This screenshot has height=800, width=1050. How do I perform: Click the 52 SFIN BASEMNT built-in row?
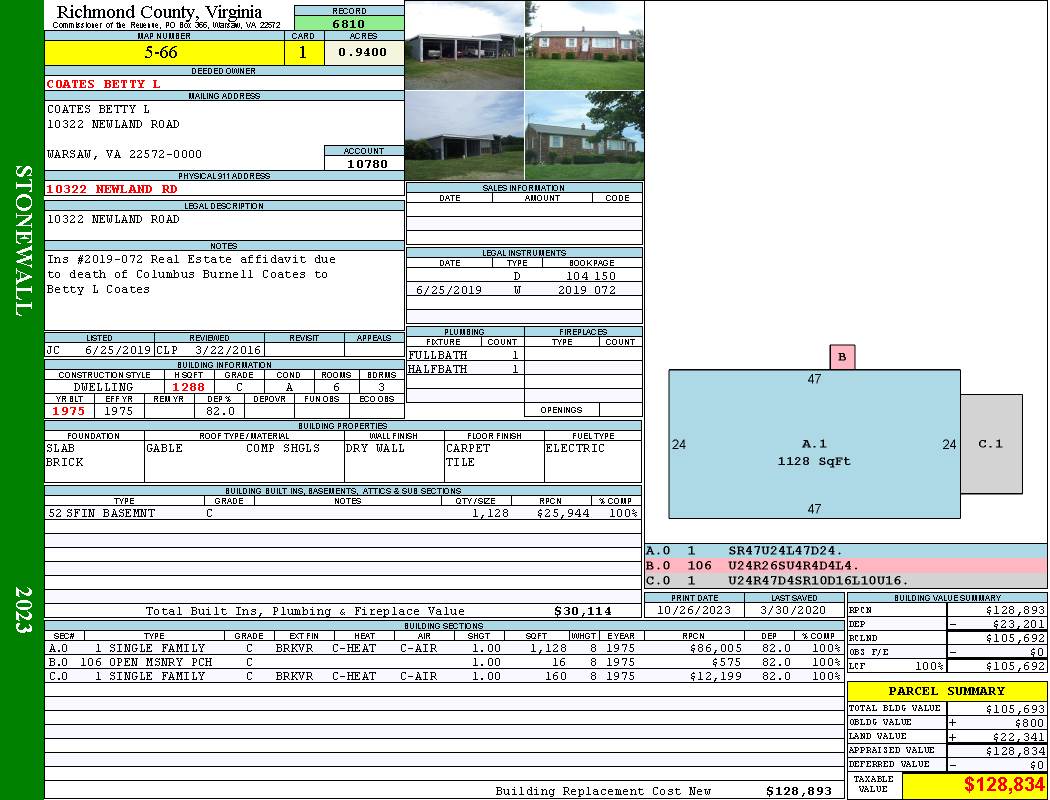click(x=343, y=513)
